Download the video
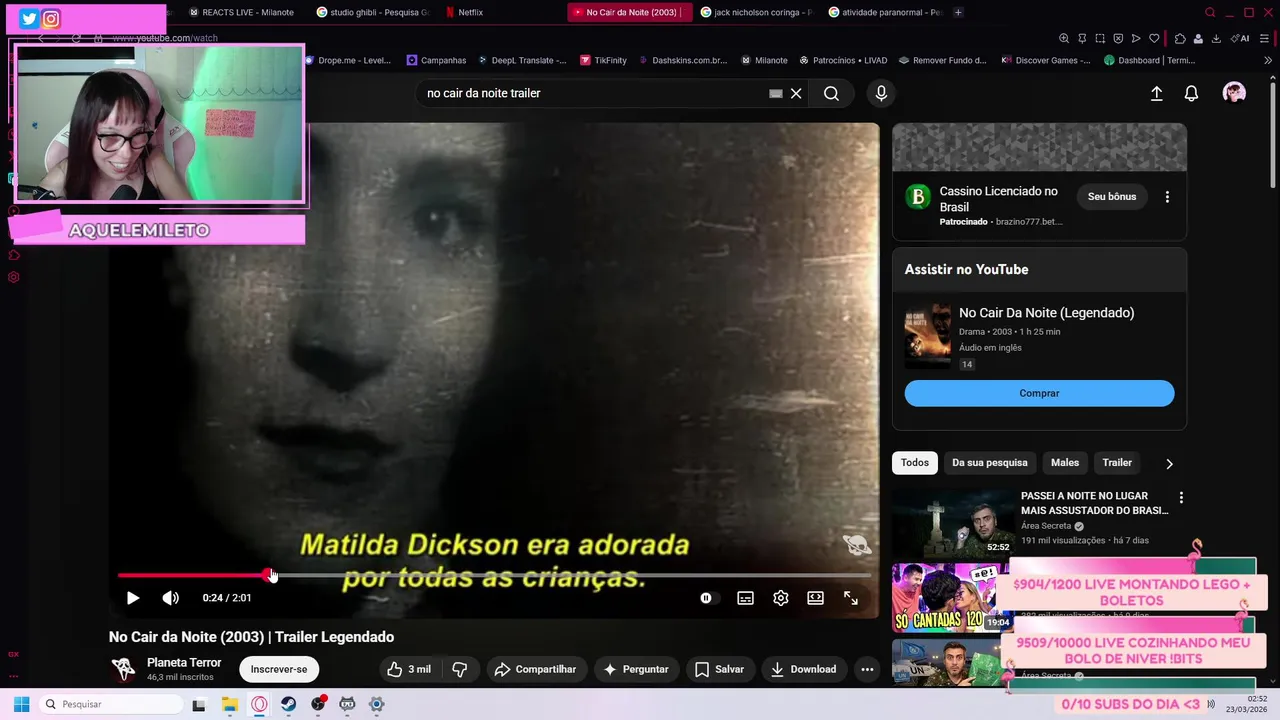The width and height of the screenshot is (1280, 720). click(x=803, y=669)
